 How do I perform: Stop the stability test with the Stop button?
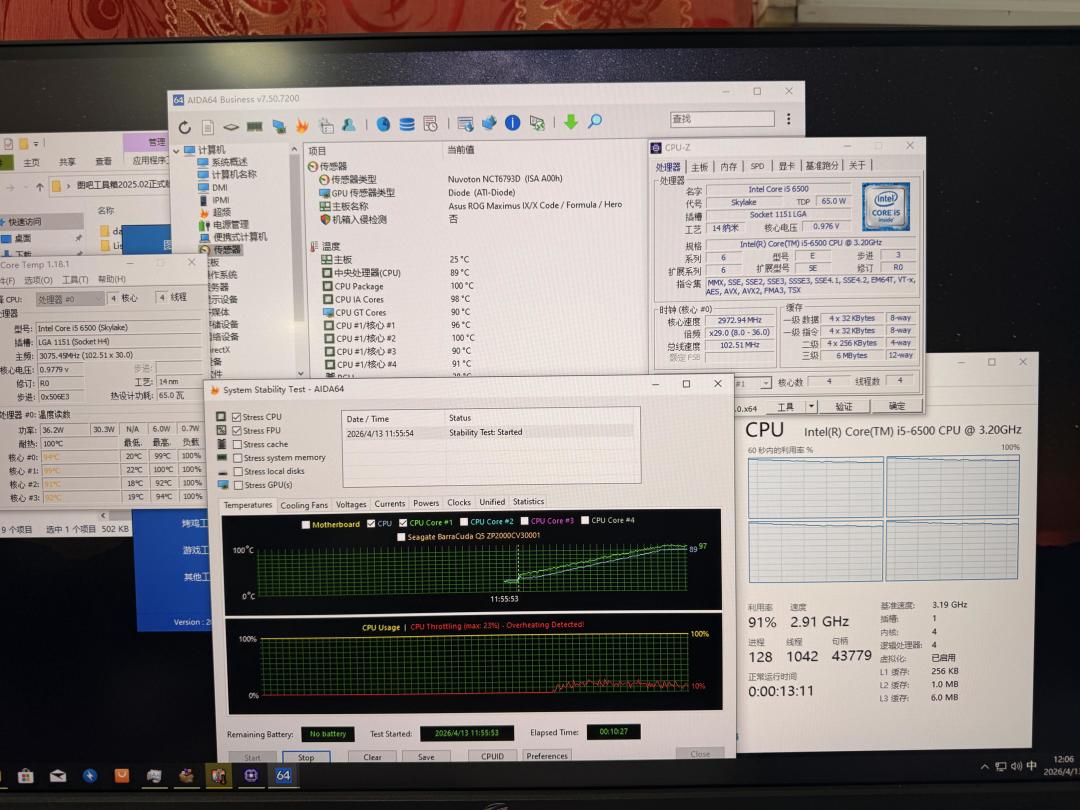click(x=306, y=757)
